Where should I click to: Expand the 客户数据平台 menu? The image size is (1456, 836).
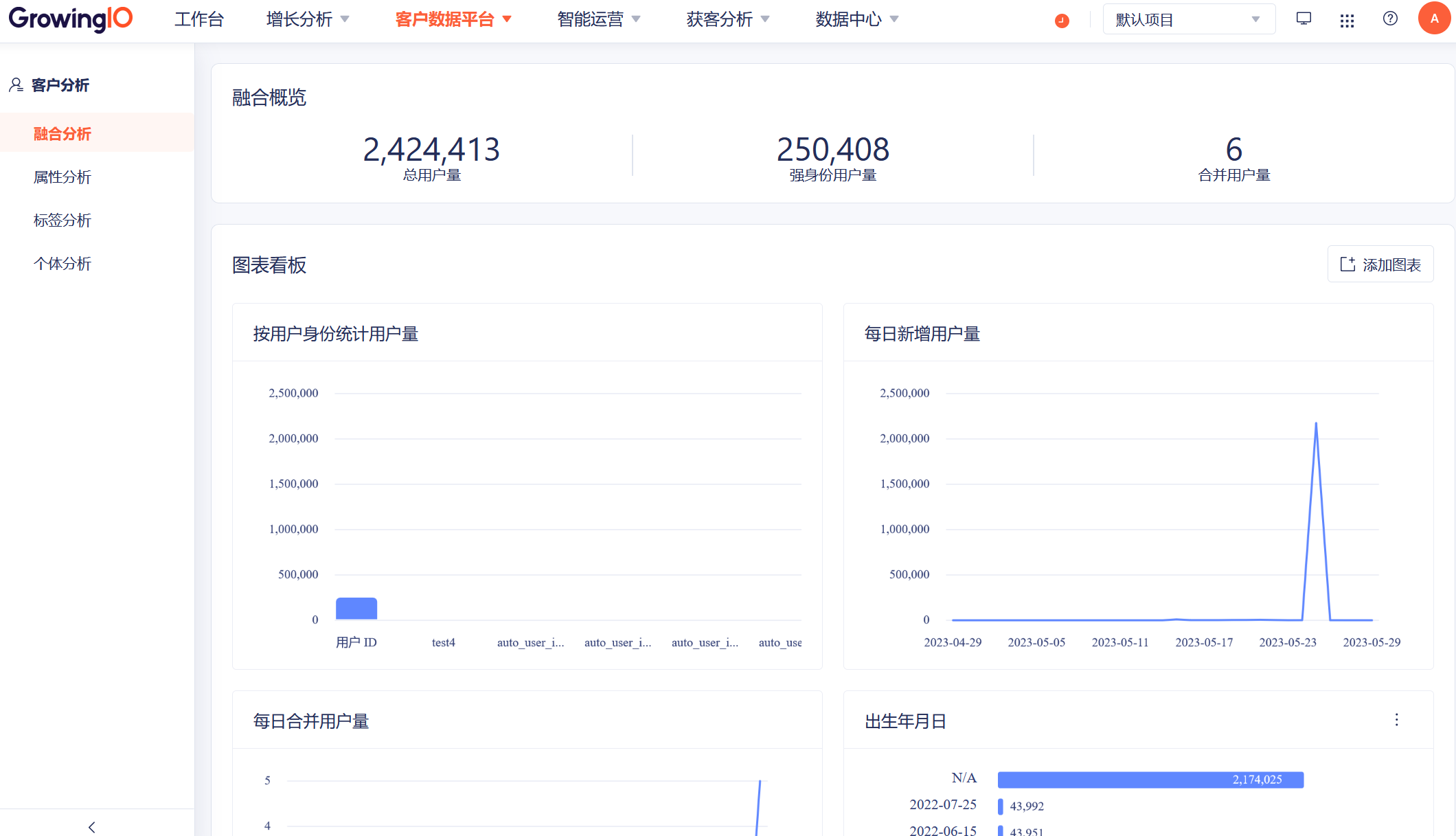pyautogui.click(x=453, y=19)
